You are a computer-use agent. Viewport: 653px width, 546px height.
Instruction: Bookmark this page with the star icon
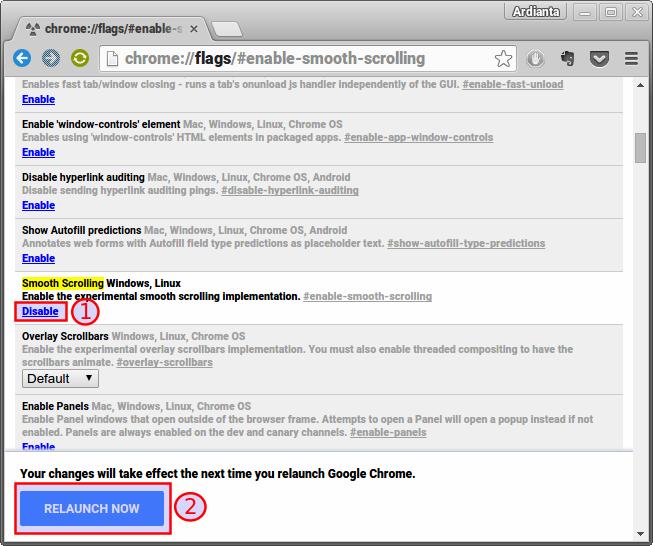coord(503,59)
